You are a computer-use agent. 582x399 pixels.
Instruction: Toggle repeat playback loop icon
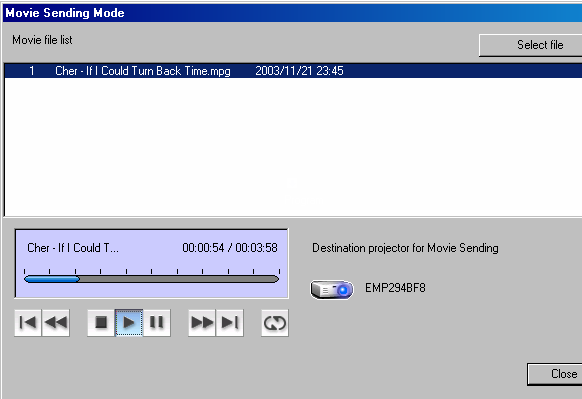(275, 323)
